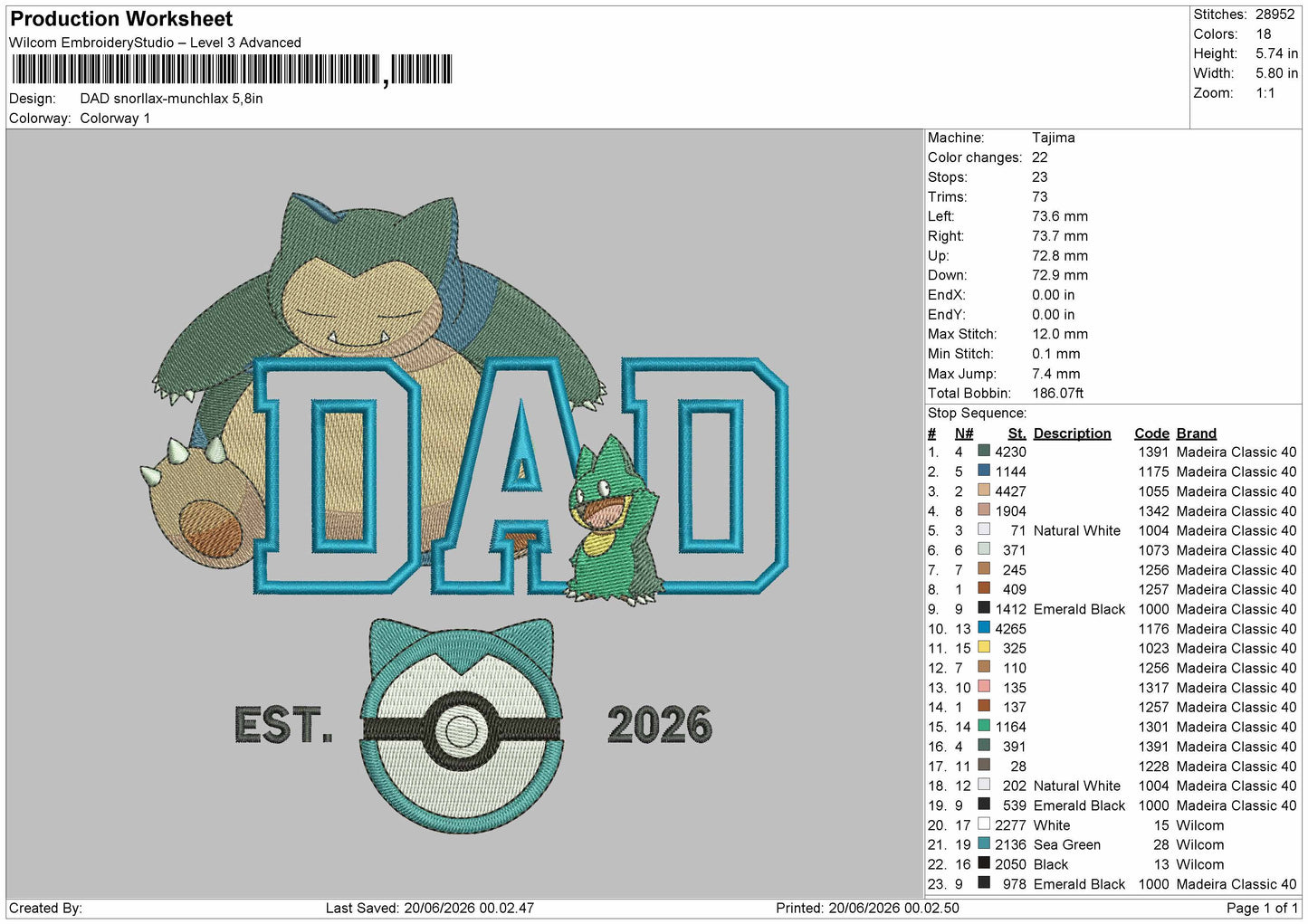Viewport: 1308px width, 924px height.
Task: Select the Left value "73.6 mm"
Action: click(x=1060, y=216)
